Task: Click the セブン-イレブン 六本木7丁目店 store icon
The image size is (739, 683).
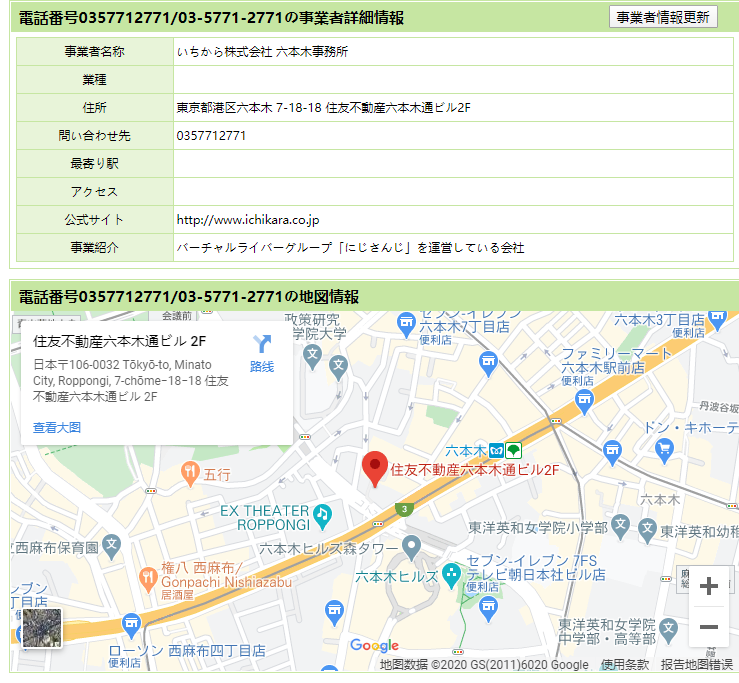Action: [406, 325]
